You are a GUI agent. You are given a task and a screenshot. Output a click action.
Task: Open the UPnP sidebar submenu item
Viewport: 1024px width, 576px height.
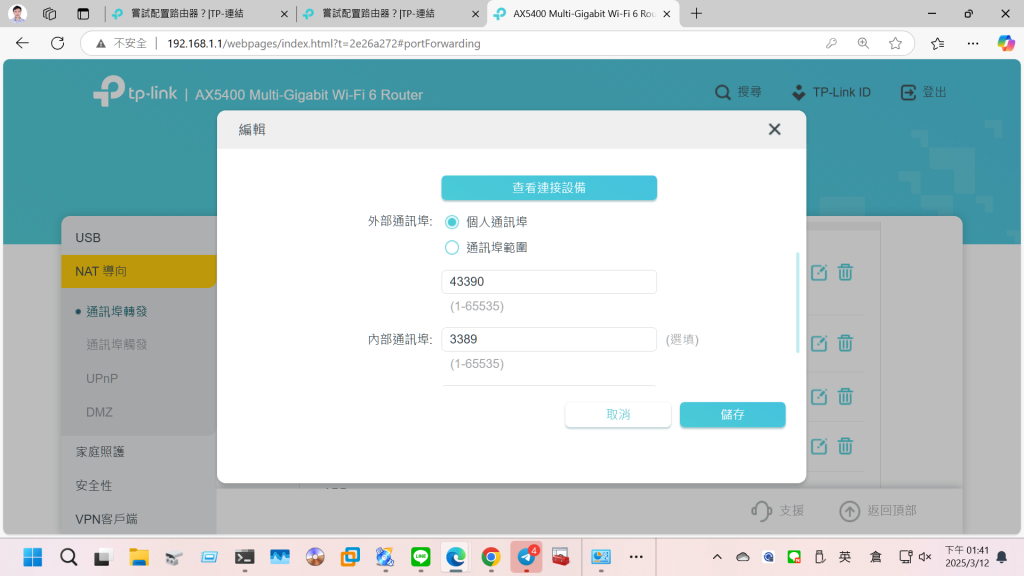pos(102,378)
